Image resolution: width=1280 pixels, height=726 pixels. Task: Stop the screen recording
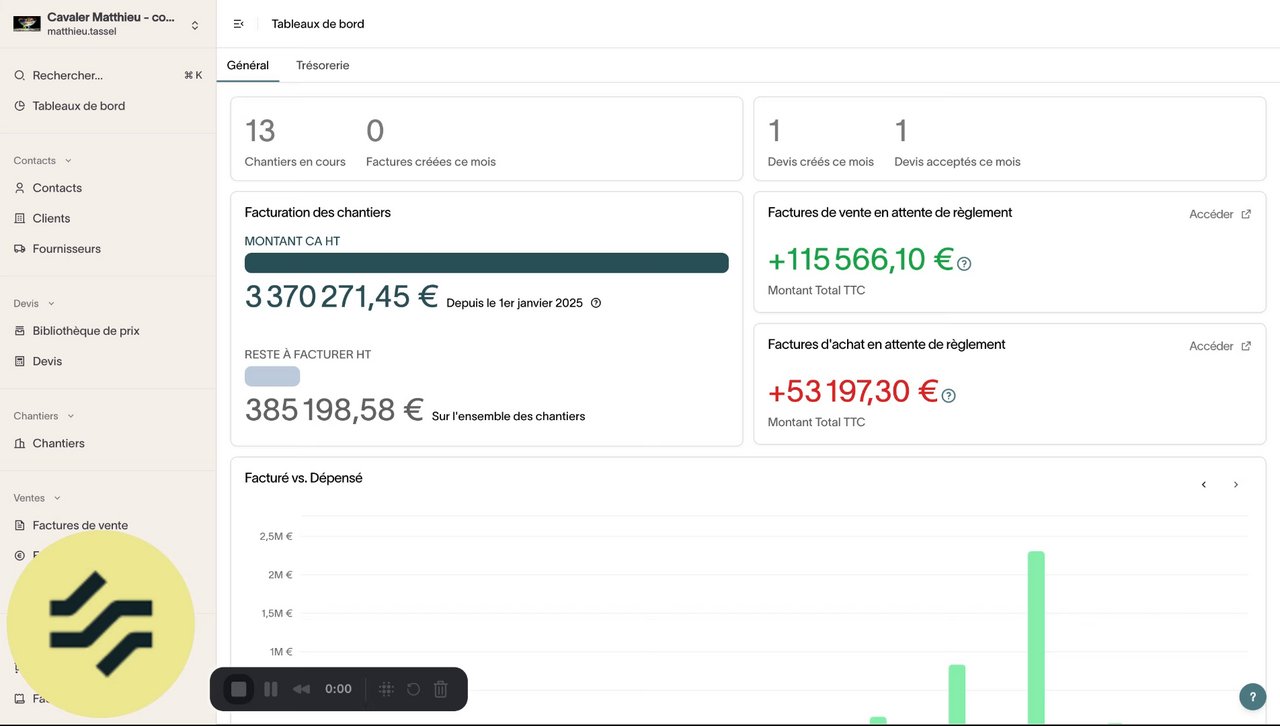coord(239,689)
